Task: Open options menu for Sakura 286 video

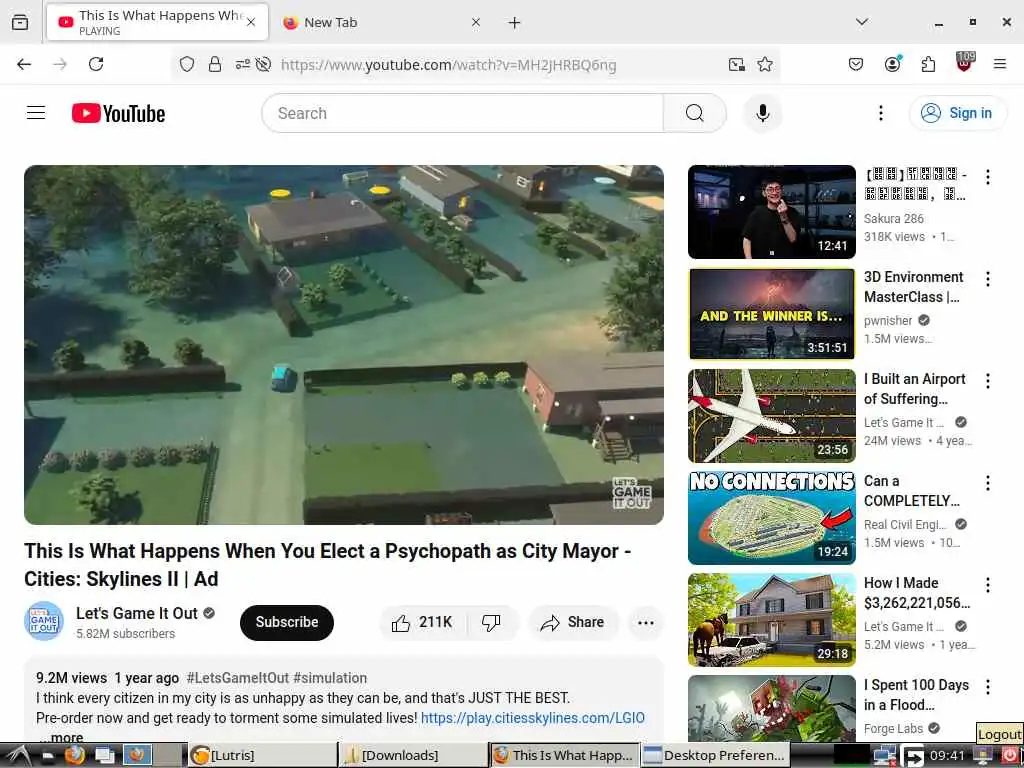Action: (x=987, y=177)
